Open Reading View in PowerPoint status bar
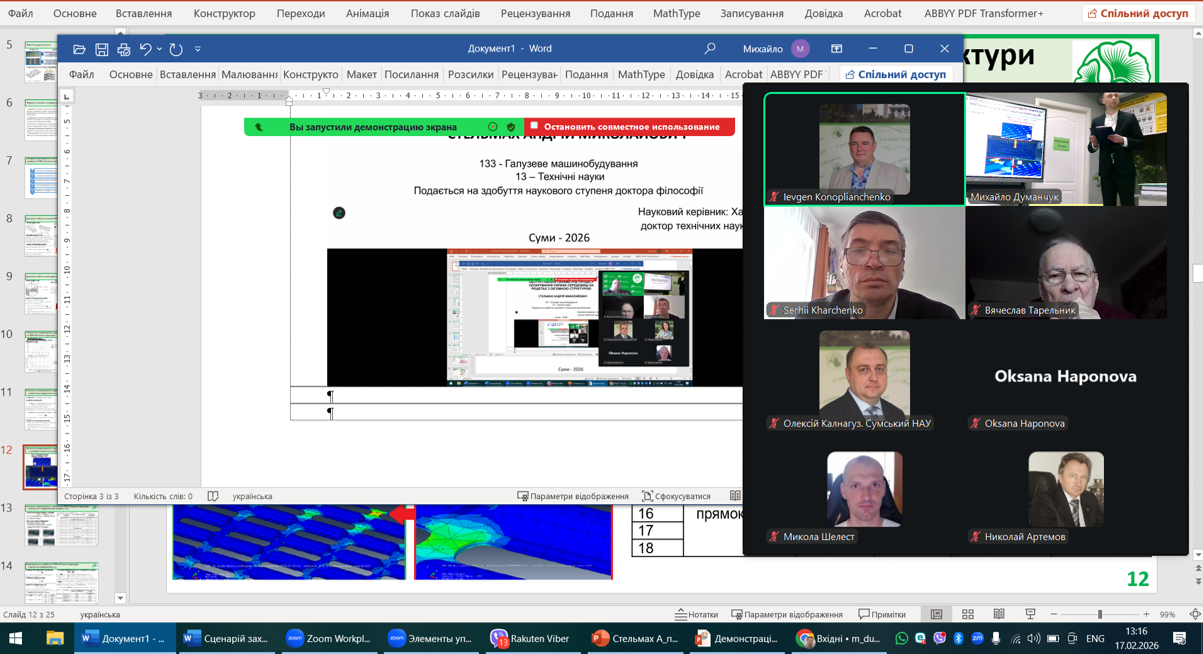1203x654 pixels. tap(998, 614)
